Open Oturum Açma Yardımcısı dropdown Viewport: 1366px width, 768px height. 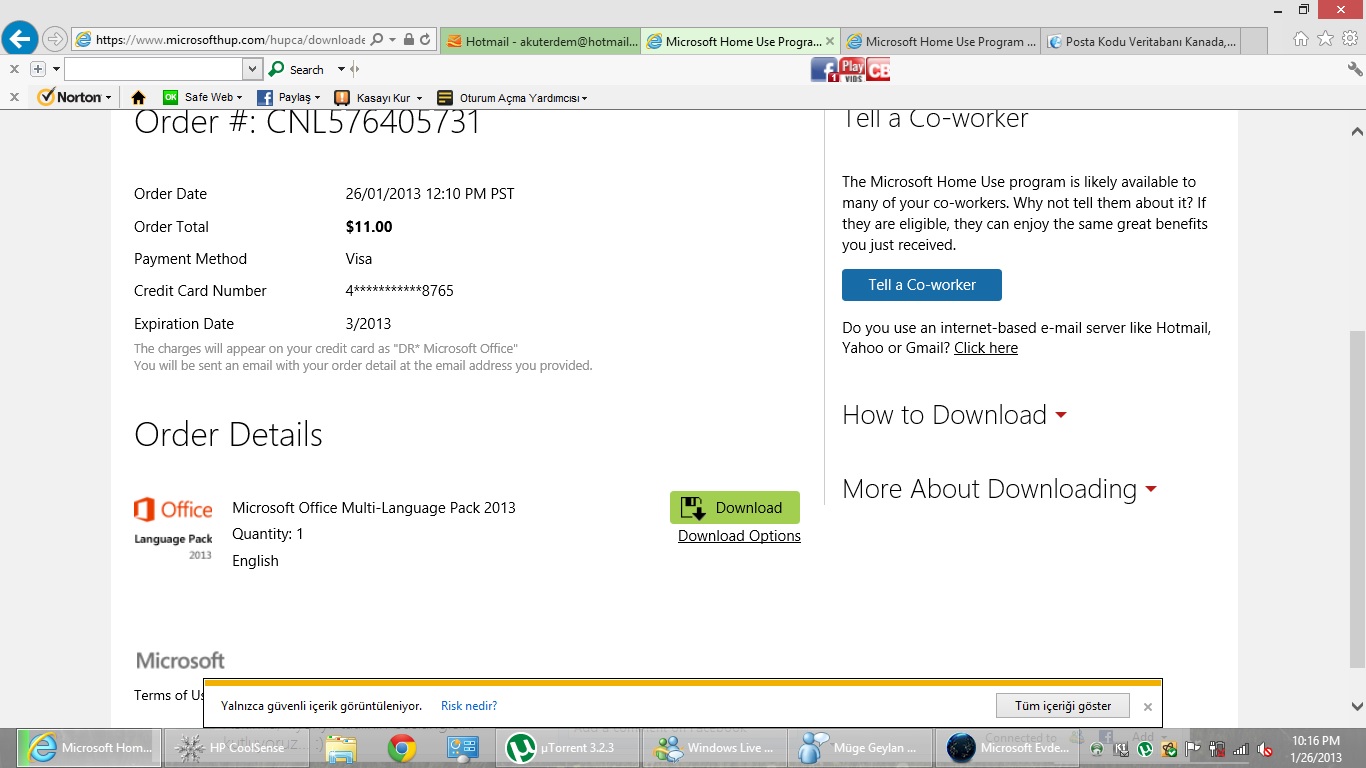pyautogui.click(x=584, y=98)
